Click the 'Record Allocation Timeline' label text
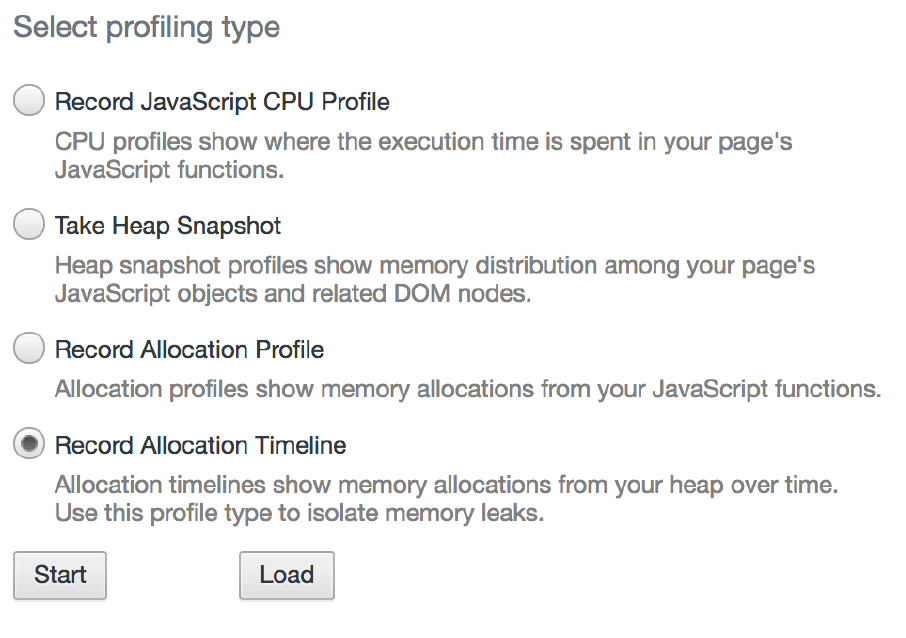Screen dimensions: 906x638 (x=200, y=445)
